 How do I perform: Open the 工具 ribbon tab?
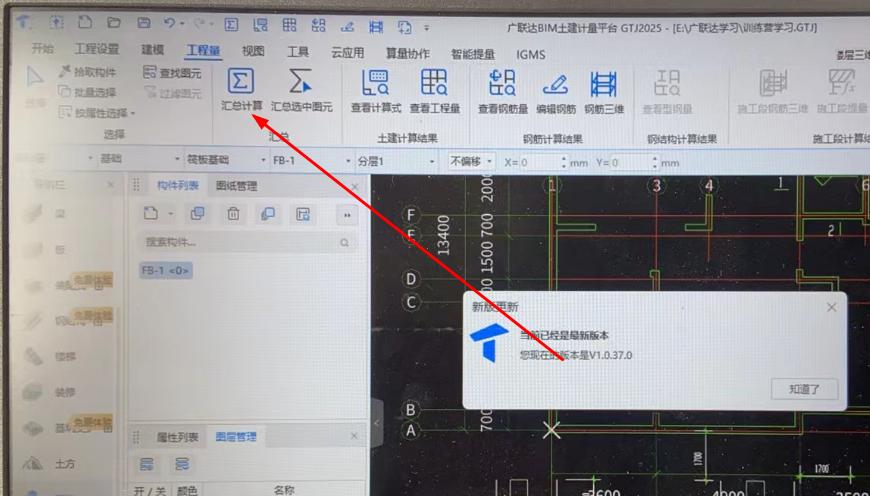pyautogui.click(x=298, y=52)
